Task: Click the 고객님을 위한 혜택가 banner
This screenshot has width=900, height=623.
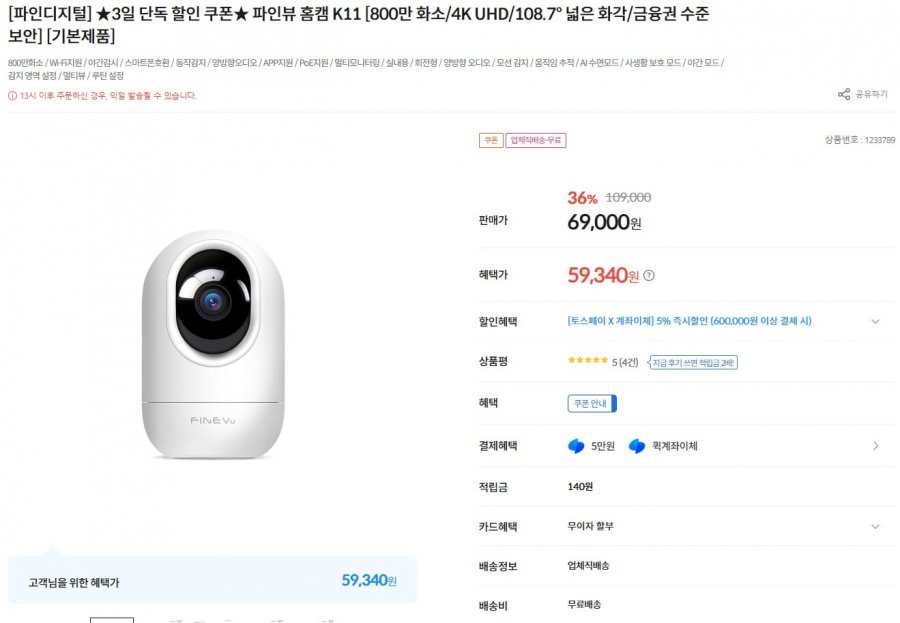Action: pos(212,581)
